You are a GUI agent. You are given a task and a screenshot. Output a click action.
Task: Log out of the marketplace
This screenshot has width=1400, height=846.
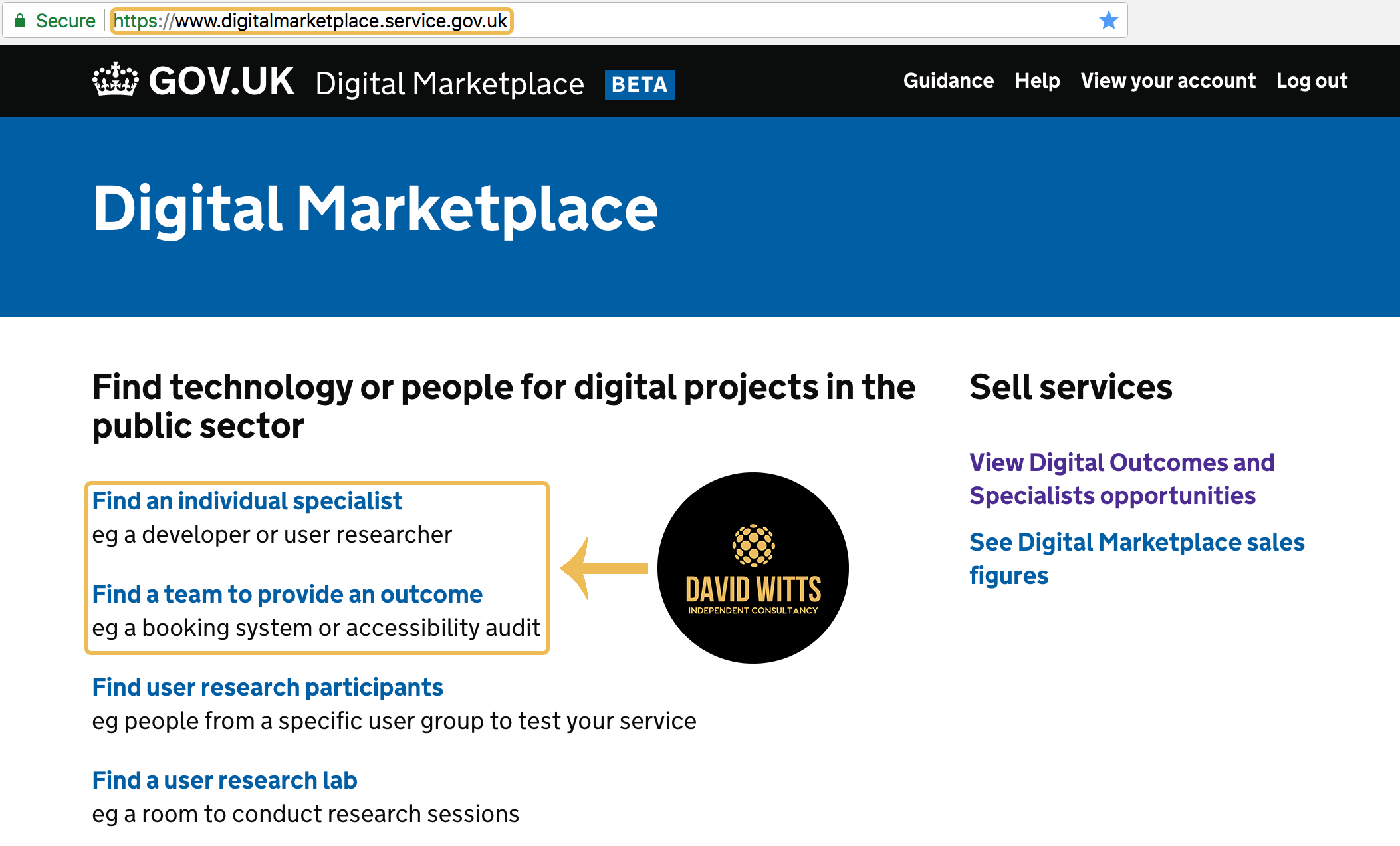click(1311, 81)
